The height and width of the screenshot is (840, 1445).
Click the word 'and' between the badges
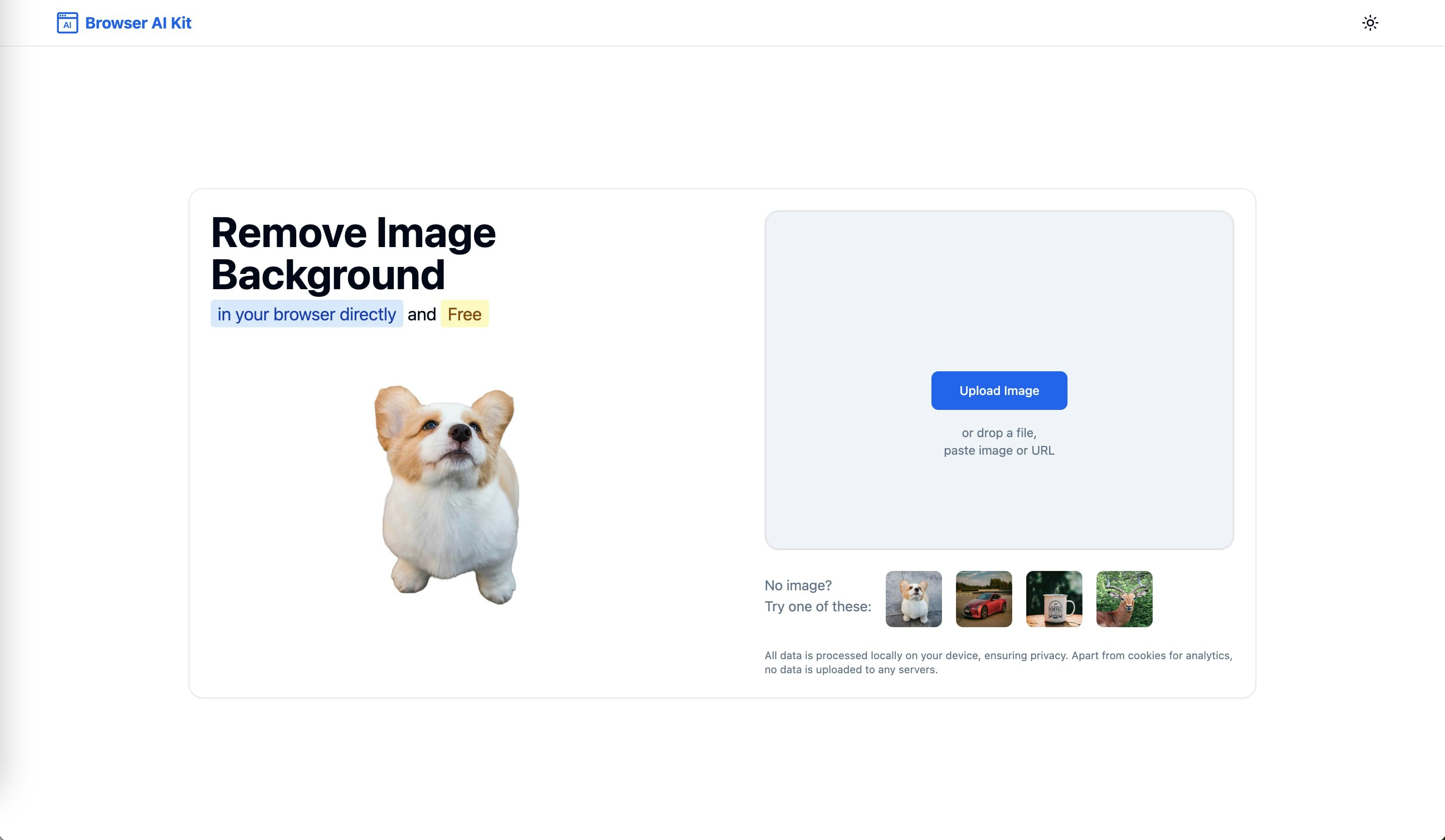421,314
